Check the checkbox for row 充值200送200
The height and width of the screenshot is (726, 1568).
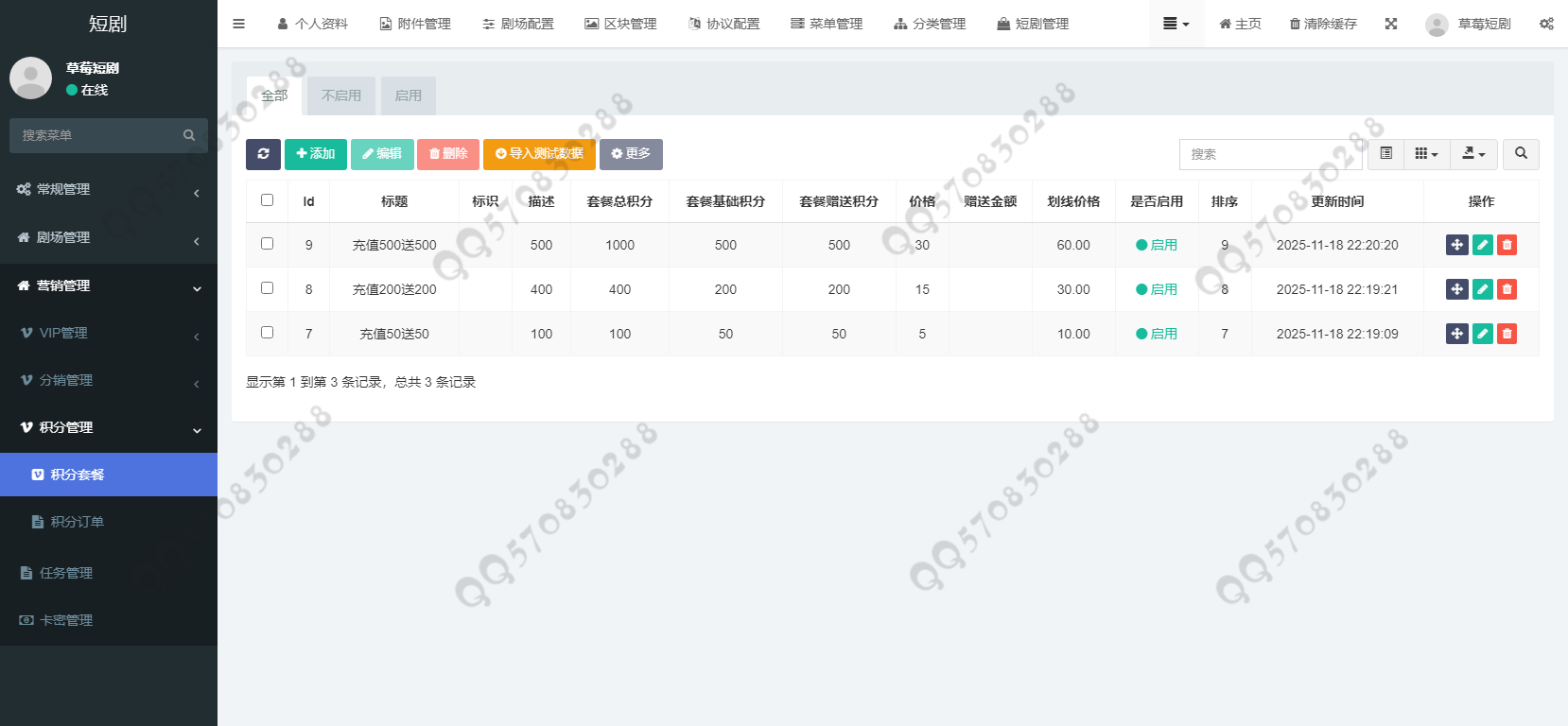click(267, 288)
